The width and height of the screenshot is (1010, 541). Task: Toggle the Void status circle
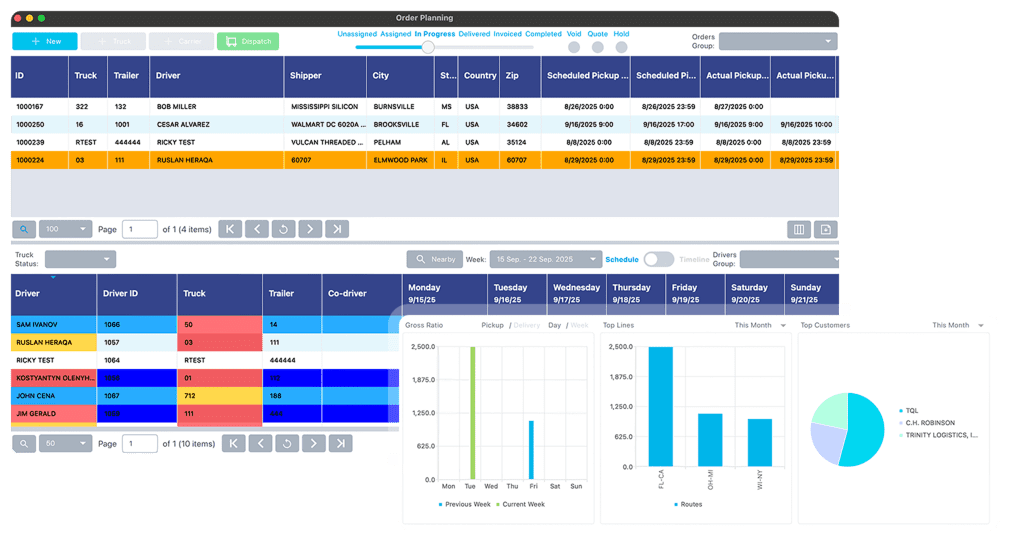coord(574,47)
